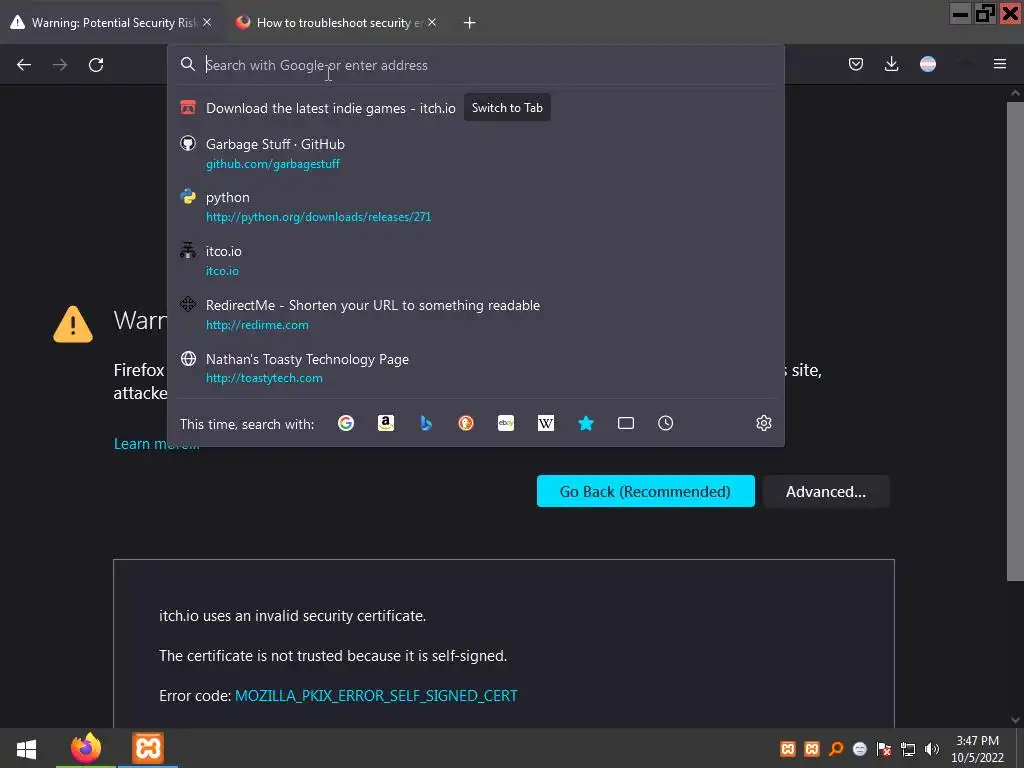Select the python suggestion
Screen dimensions: 1024x768
(x=476, y=206)
